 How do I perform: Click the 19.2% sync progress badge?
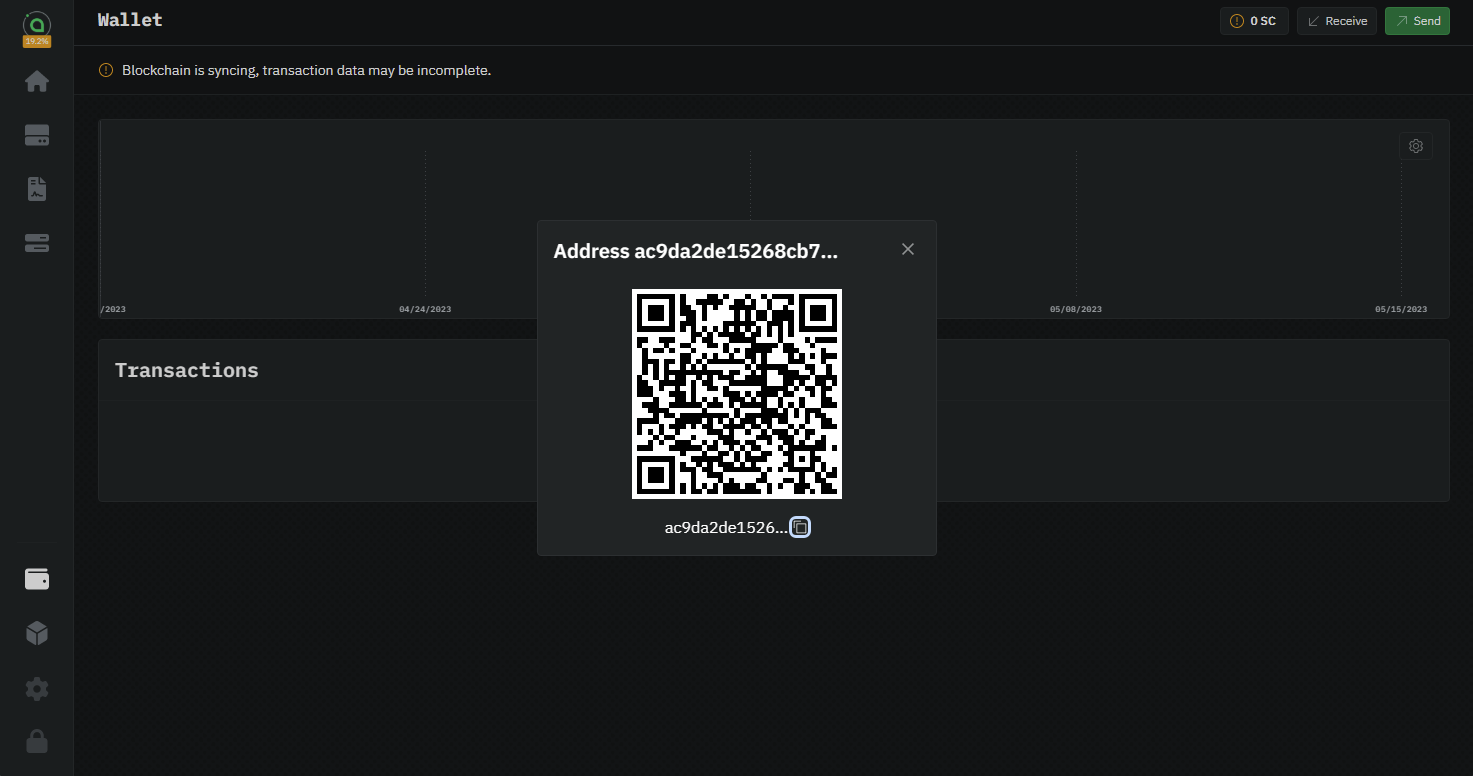click(x=37, y=41)
